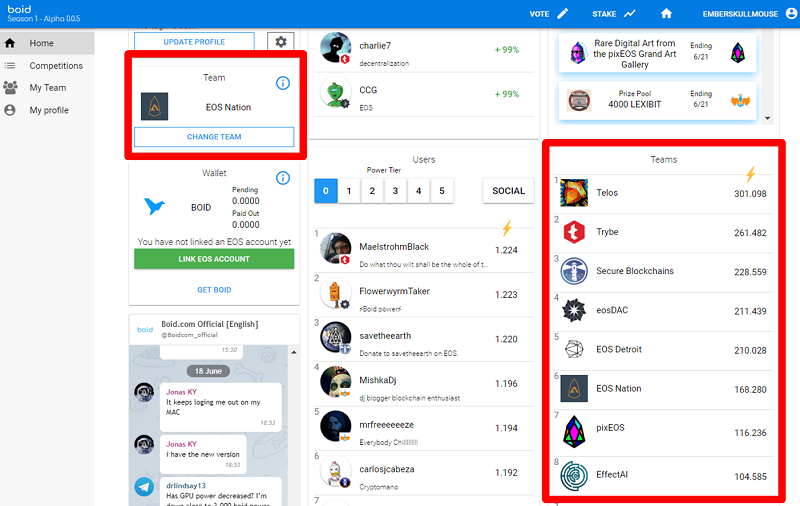Open Competitions in the sidebar
This screenshot has width=800, height=506.
tap(47, 66)
